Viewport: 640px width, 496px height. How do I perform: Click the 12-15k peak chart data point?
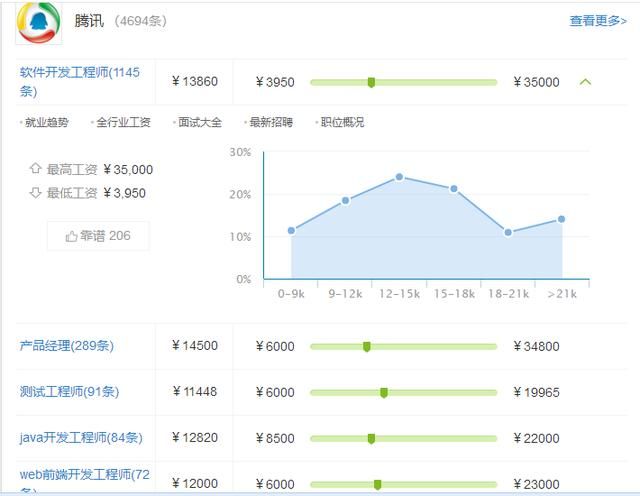pos(400,177)
